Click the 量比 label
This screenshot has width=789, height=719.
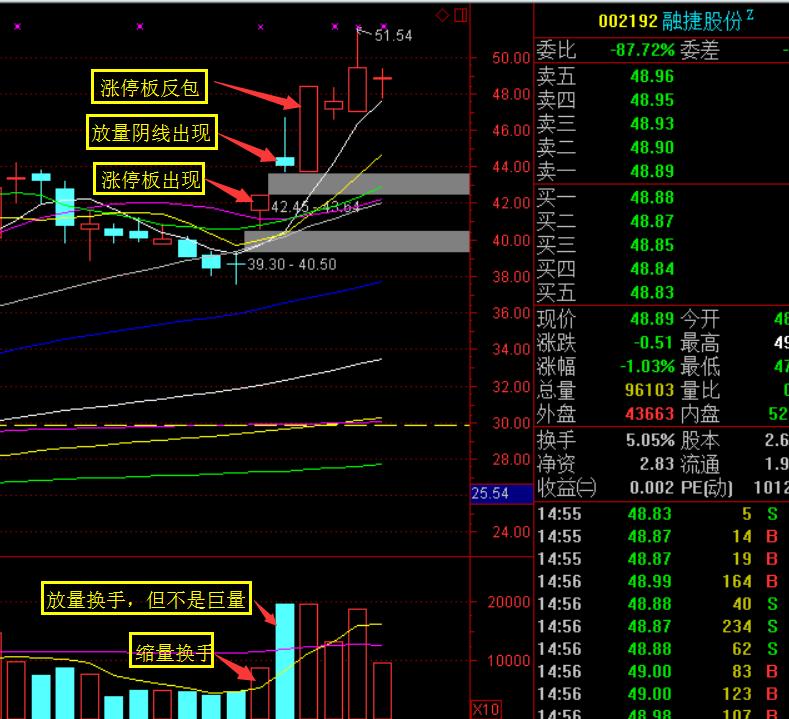[700, 390]
